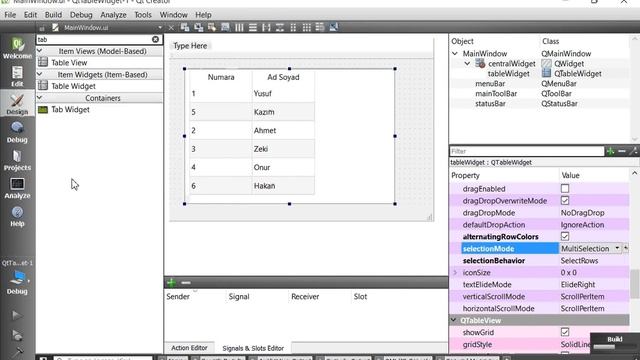The width and height of the screenshot is (640, 360).
Task: Collapse MainWindow node in object tree
Action: pyautogui.click(x=455, y=53)
